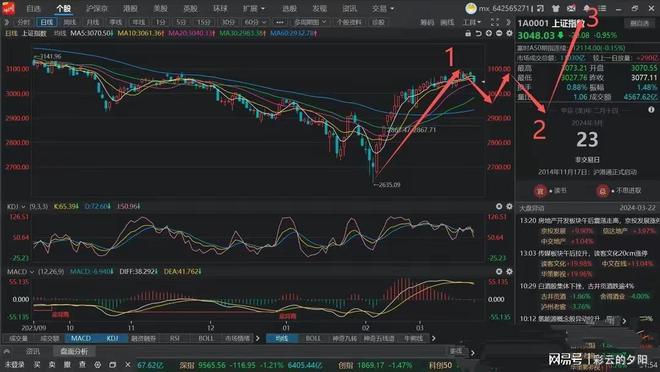This screenshot has height=372, width=660.
Task: Open the RSI indicator tab
Action: pos(174,338)
